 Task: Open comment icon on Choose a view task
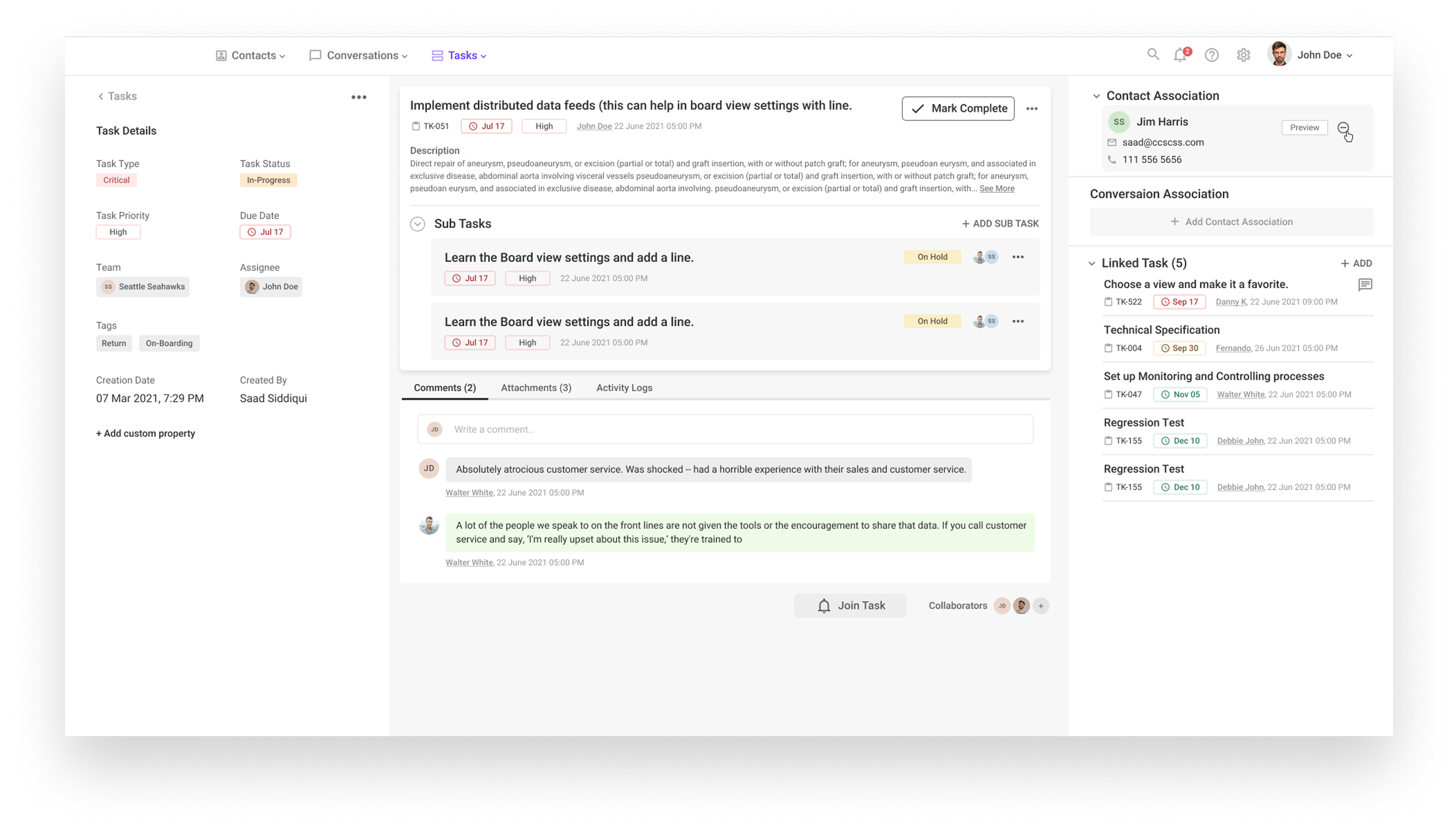pyautogui.click(x=1364, y=284)
